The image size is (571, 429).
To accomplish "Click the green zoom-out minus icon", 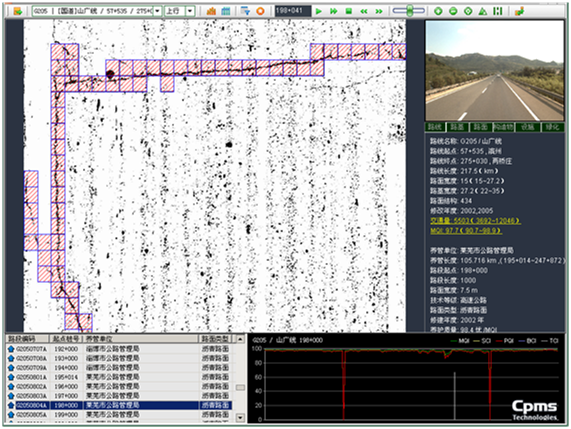I will (453, 11).
